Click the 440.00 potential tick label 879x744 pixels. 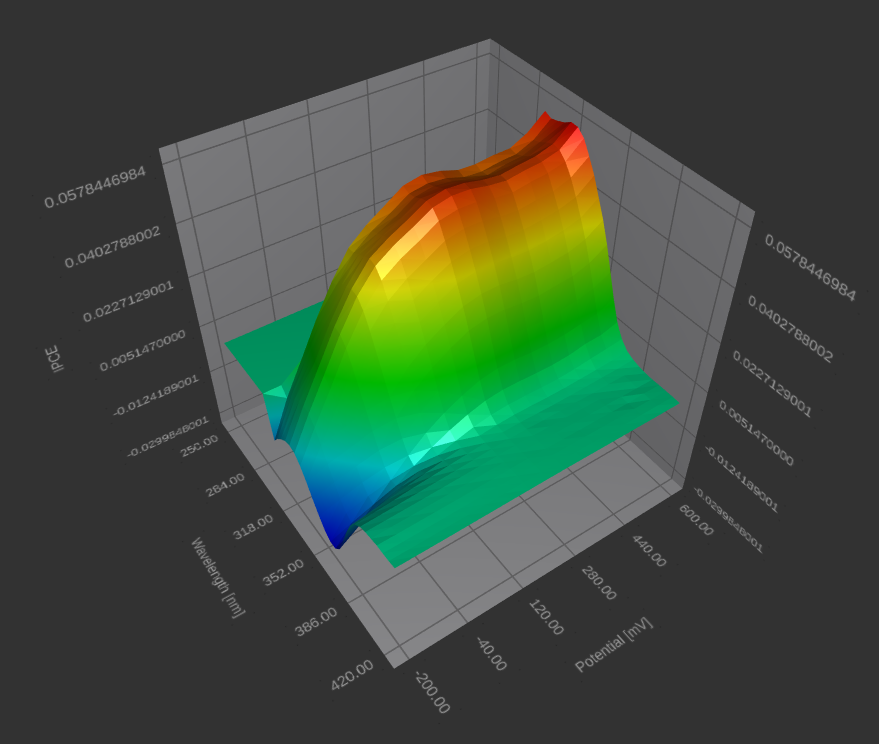click(x=647, y=550)
